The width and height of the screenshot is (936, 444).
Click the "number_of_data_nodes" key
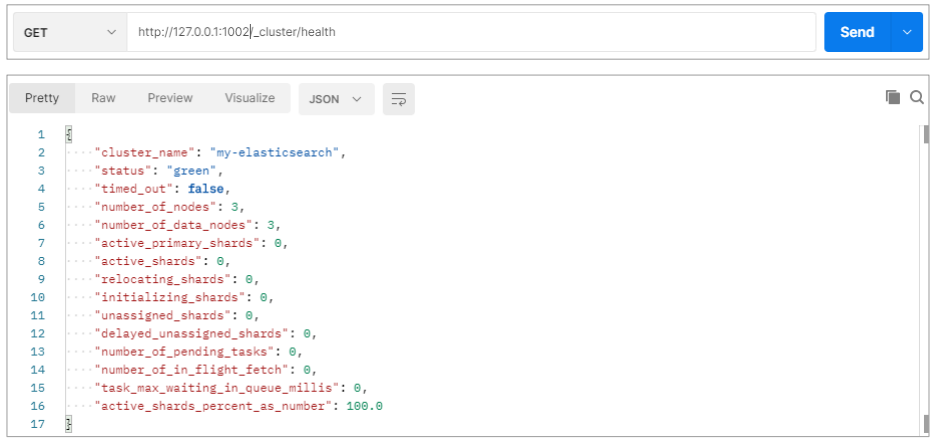(x=175, y=225)
